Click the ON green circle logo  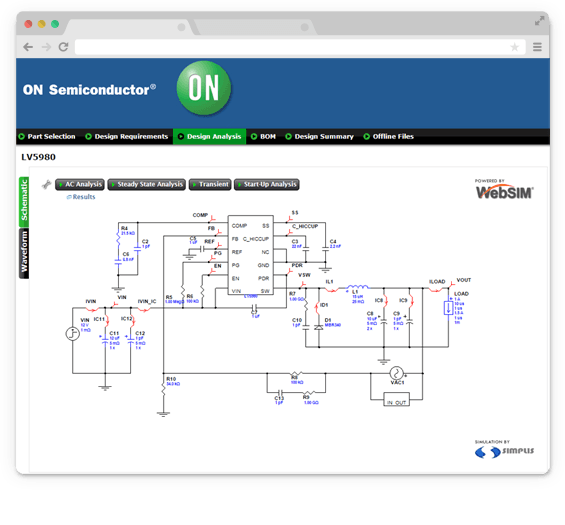204,88
